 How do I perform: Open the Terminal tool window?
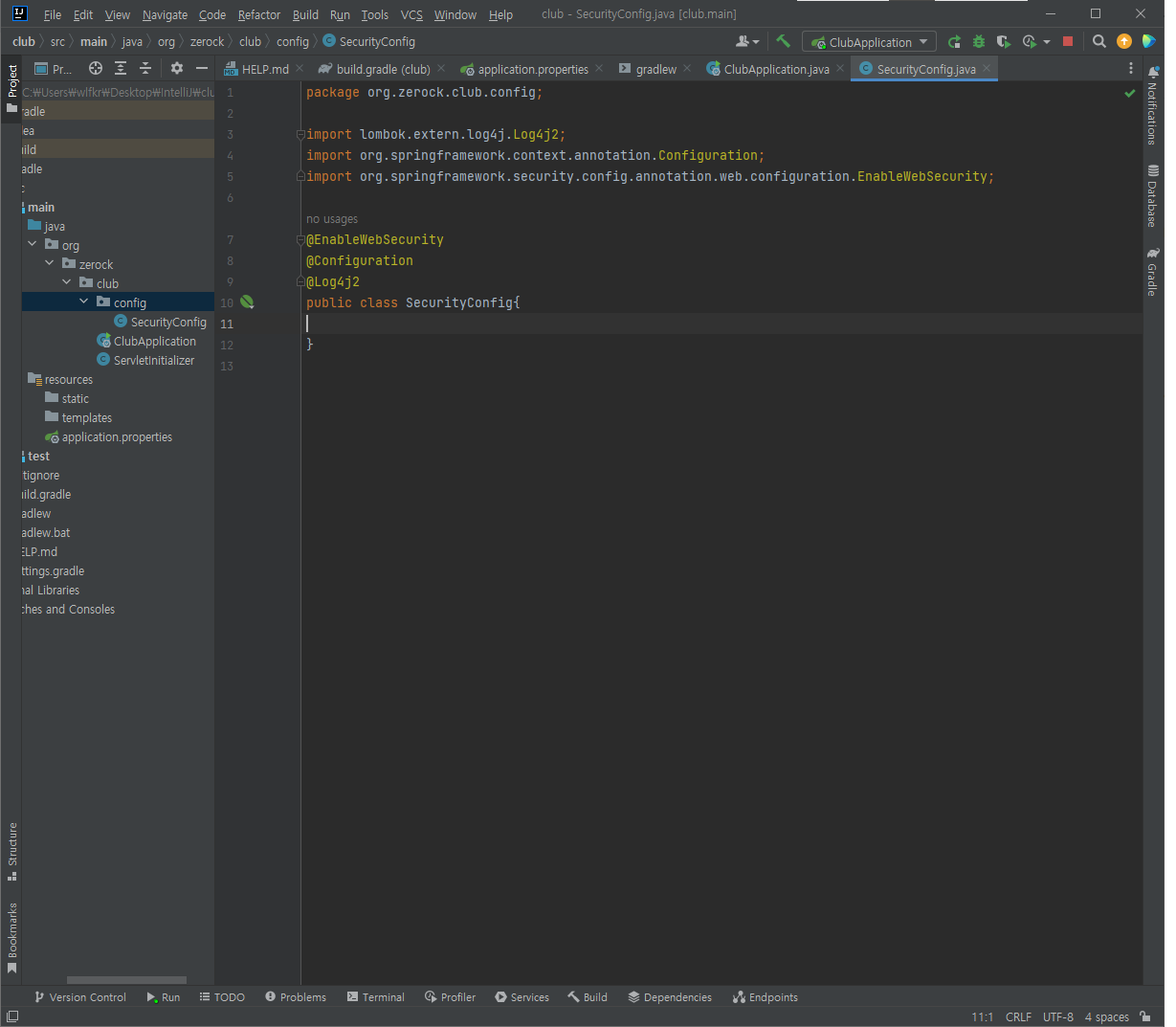tap(375, 997)
